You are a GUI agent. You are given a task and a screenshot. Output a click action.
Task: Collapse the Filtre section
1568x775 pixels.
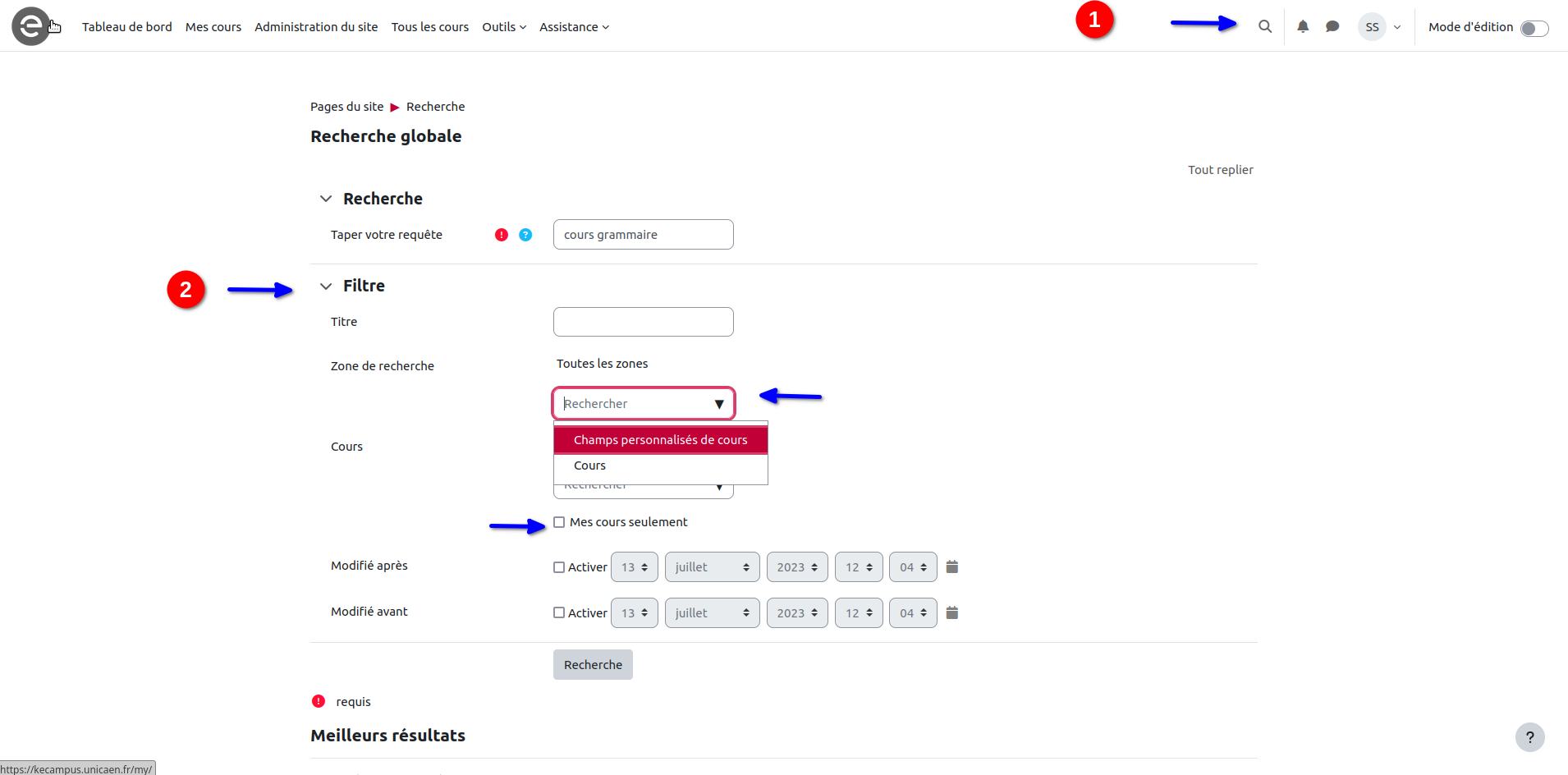point(326,286)
